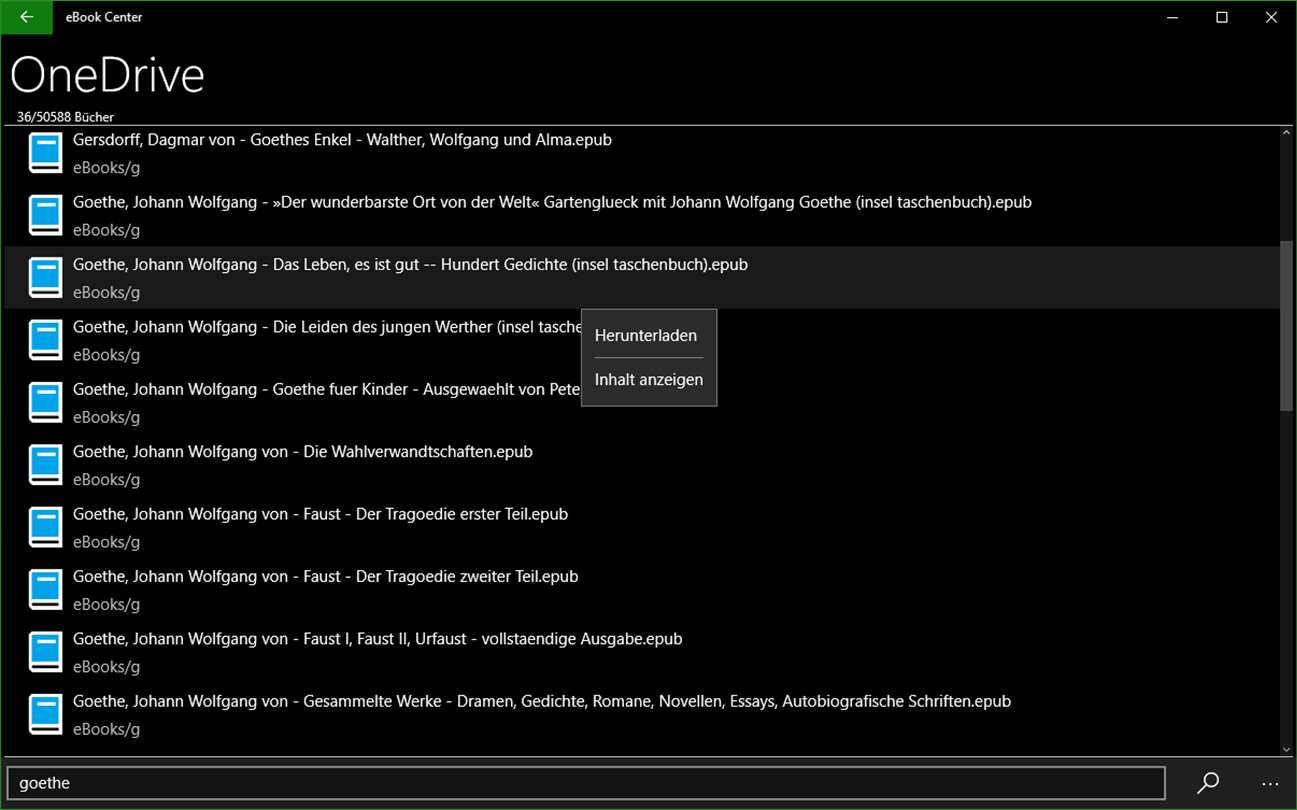
Task: Select Die Wahlverwandtschaften.epub title
Action: point(303,451)
